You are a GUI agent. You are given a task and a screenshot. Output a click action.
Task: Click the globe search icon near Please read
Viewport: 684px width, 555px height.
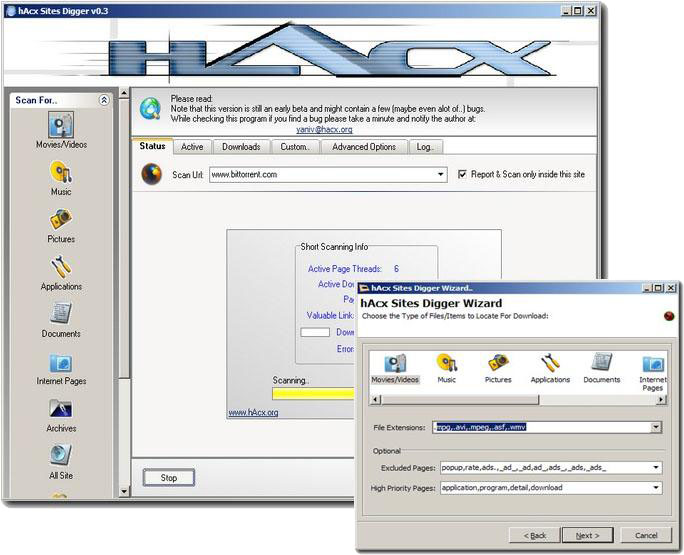point(150,109)
